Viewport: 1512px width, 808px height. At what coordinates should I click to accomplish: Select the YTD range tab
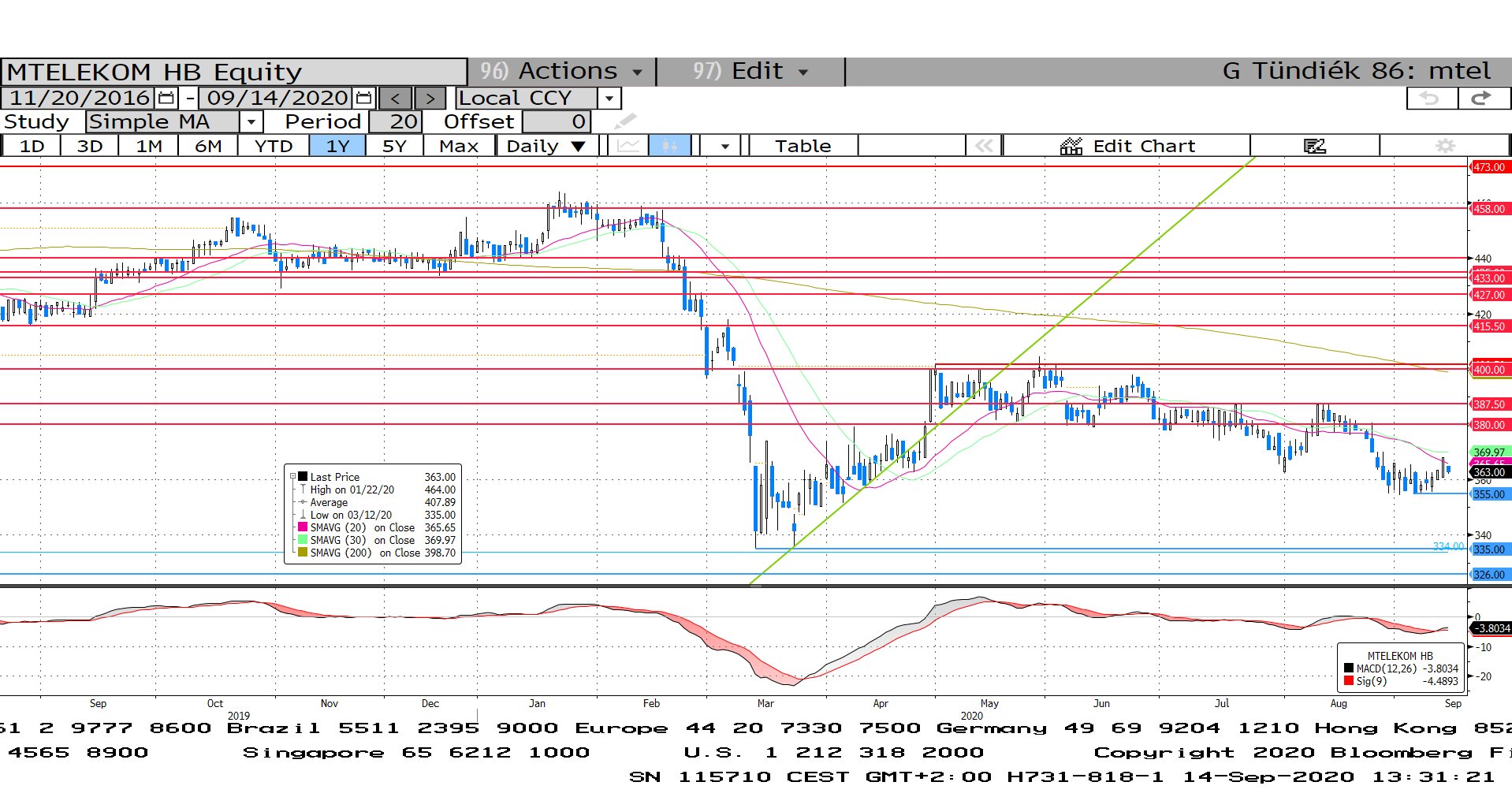(x=274, y=146)
